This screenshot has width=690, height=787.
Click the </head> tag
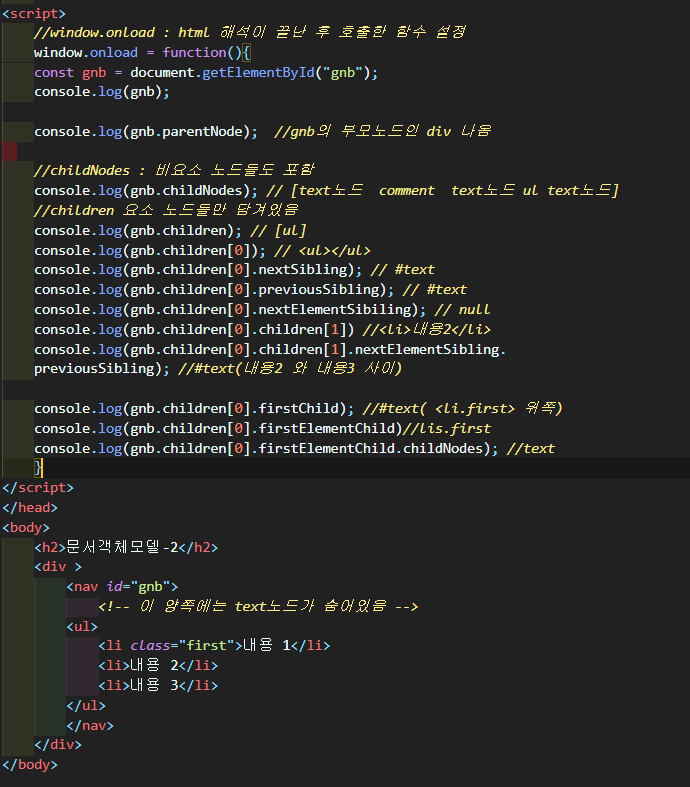[x=30, y=508]
